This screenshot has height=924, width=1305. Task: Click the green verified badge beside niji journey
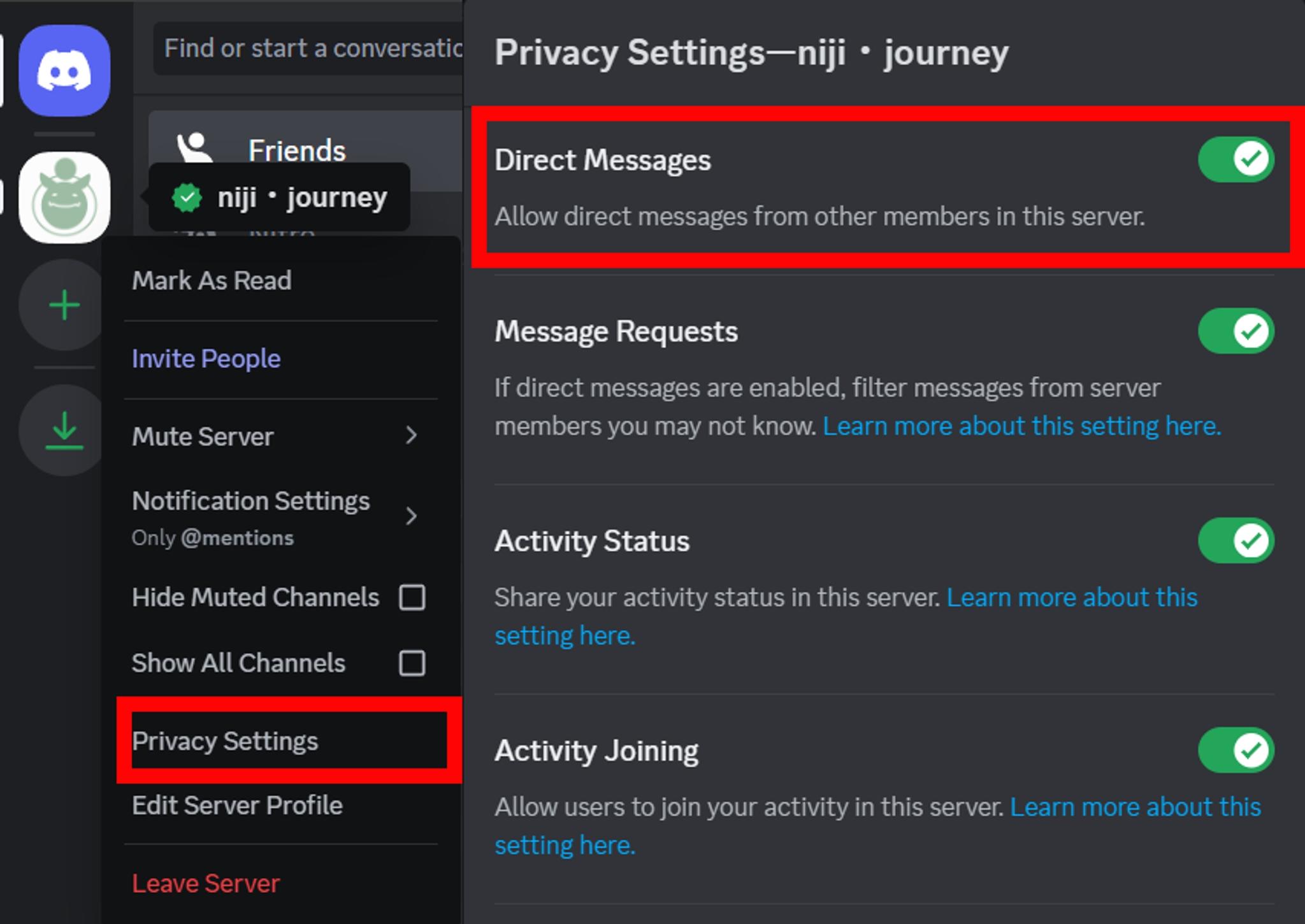pyautogui.click(x=187, y=198)
